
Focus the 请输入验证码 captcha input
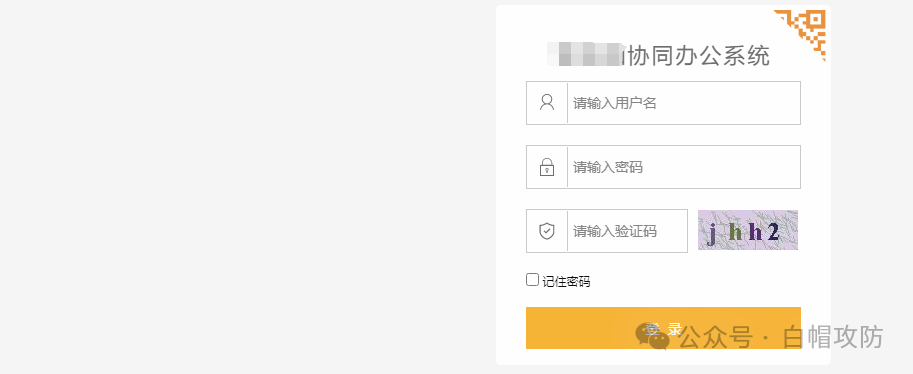click(627, 231)
